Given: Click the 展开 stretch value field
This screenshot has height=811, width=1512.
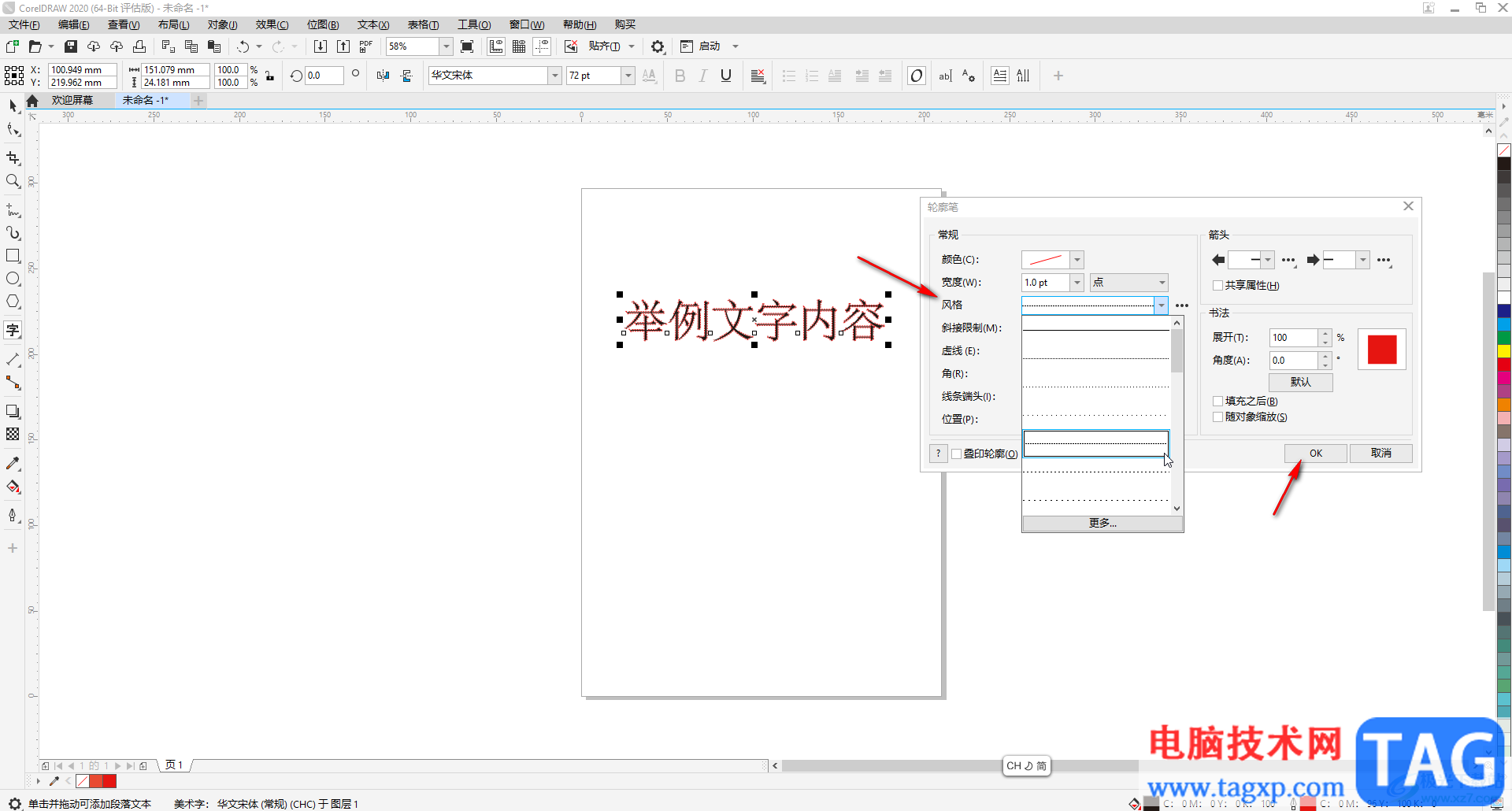Looking at the screenshot, I should click(x=1294, y=338).
